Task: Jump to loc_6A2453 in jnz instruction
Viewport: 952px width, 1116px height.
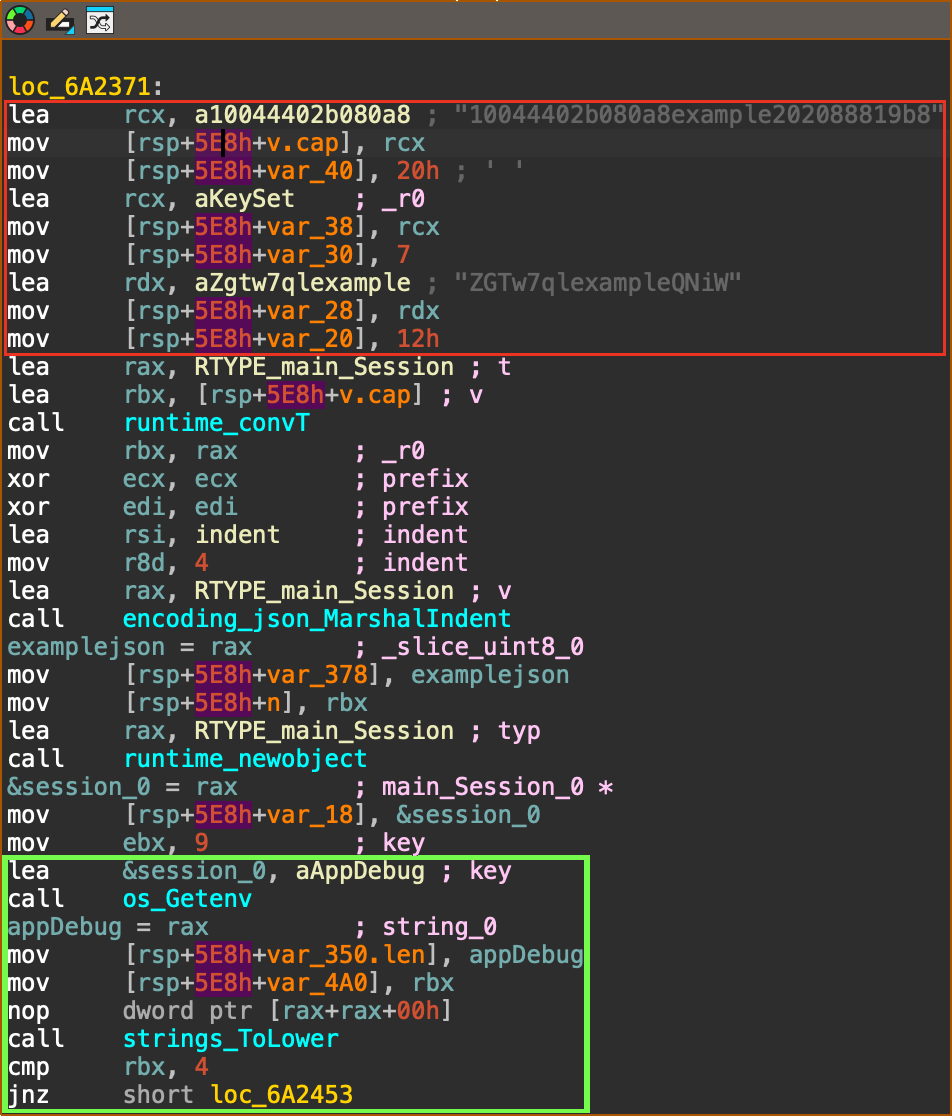Action: point(281,1095)
